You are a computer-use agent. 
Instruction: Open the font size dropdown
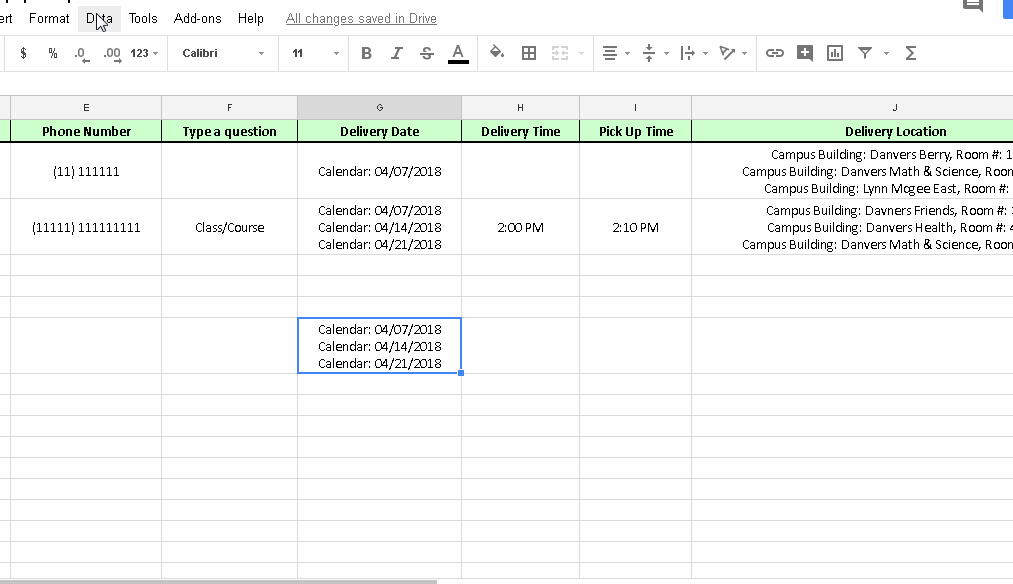[310, 53]
